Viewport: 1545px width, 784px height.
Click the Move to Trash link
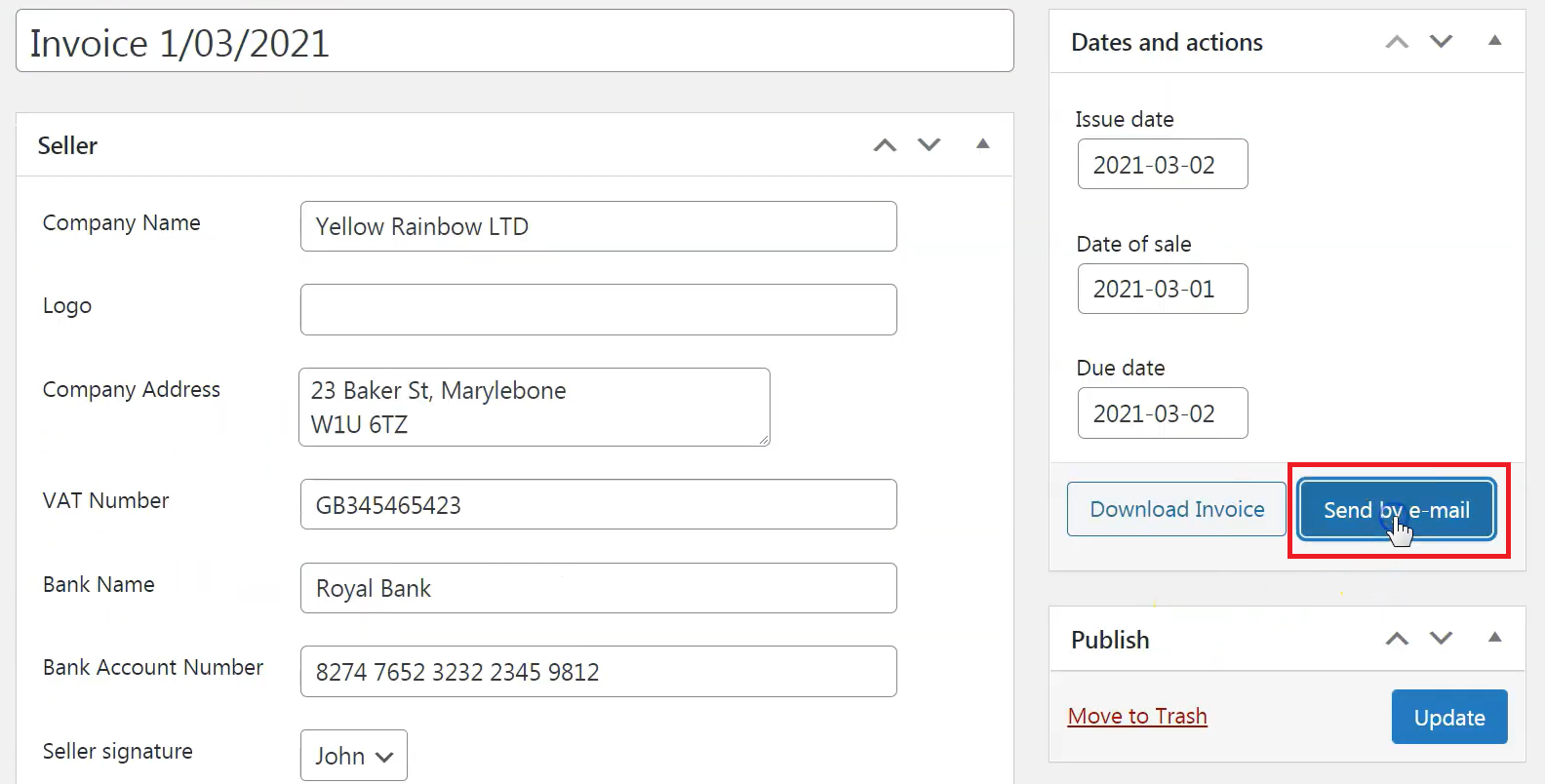1137,716
